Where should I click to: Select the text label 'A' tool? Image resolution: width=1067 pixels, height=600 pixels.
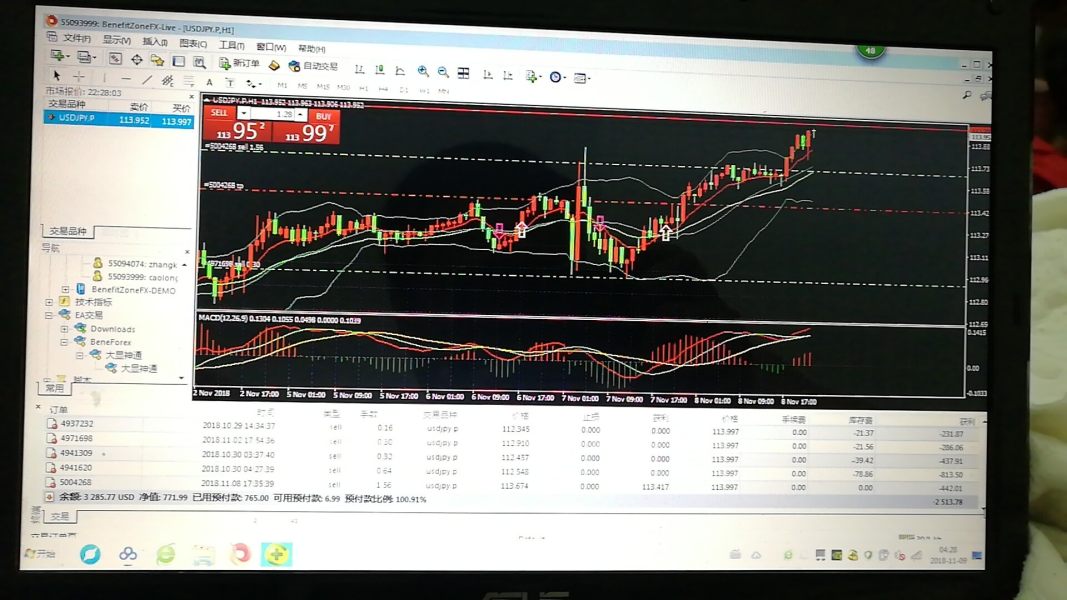click(209, 82)
